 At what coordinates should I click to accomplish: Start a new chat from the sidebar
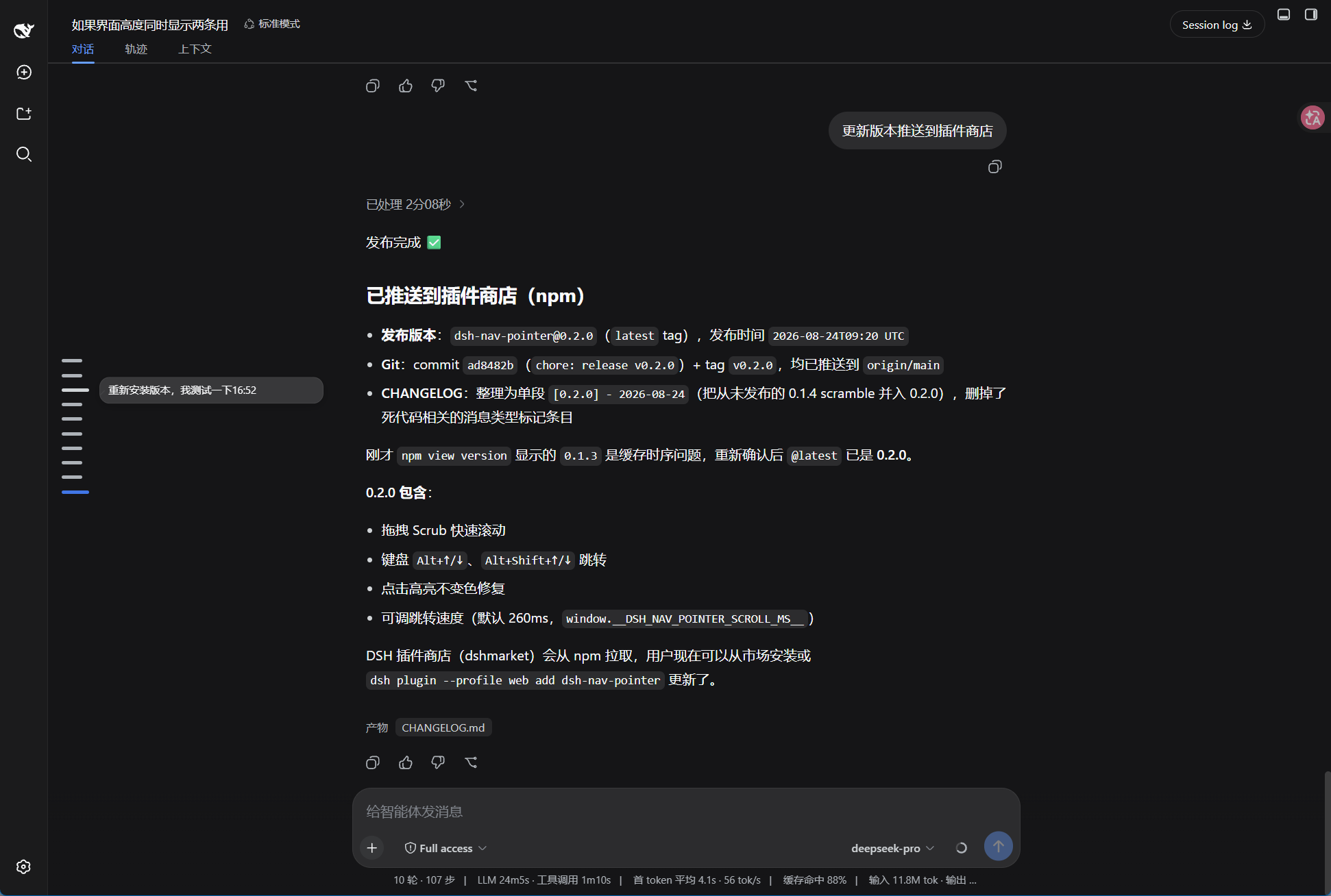pyautogui.click(x=24, y=72)
